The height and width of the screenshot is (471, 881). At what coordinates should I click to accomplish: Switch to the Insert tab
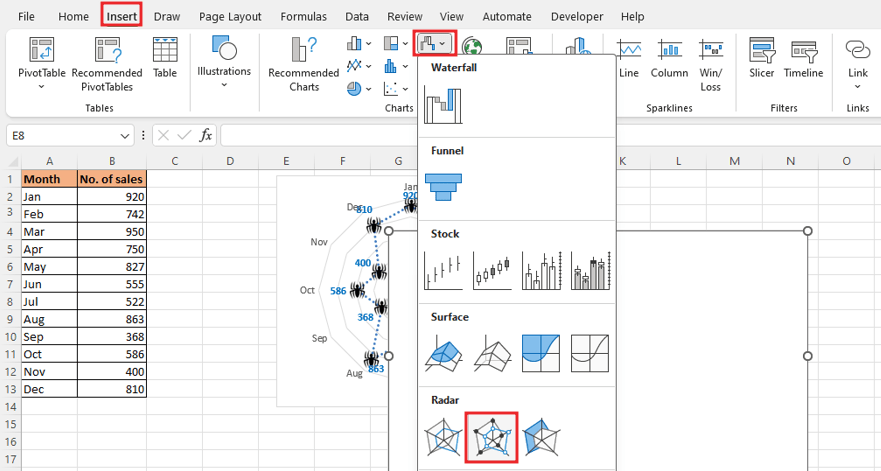(121, 16)
